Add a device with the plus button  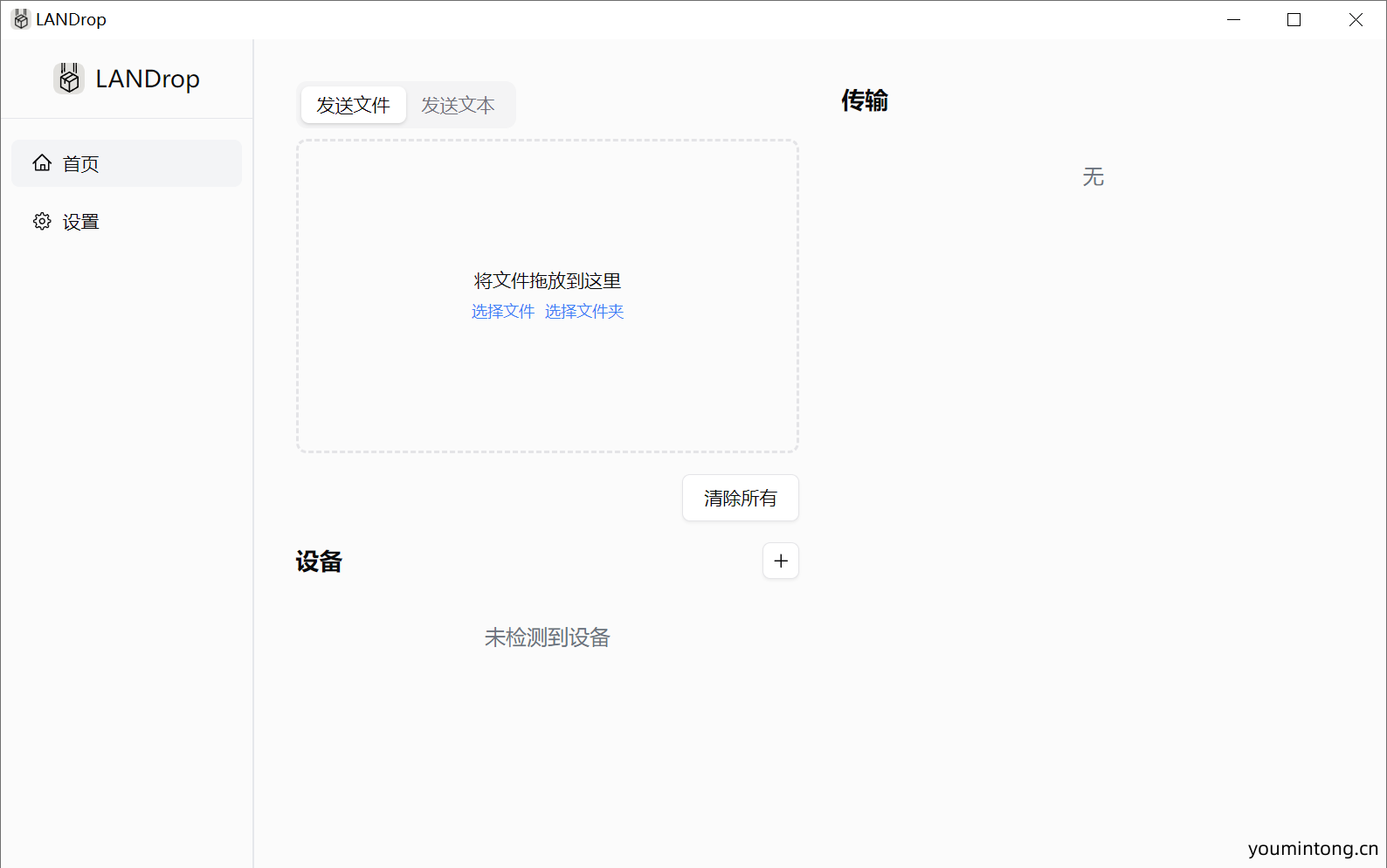pos(781,561)
